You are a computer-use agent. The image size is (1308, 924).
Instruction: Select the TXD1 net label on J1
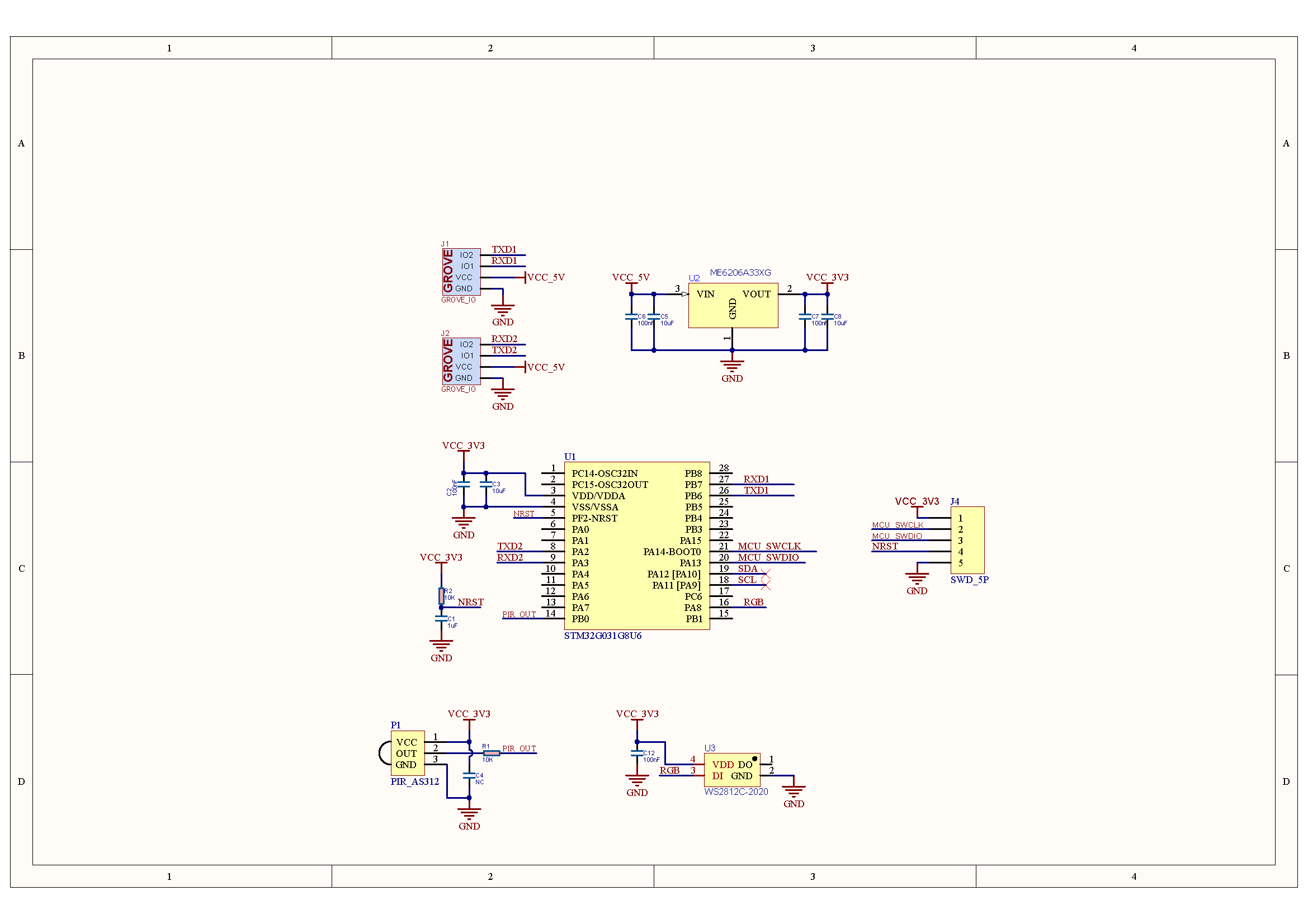point(504,249)
